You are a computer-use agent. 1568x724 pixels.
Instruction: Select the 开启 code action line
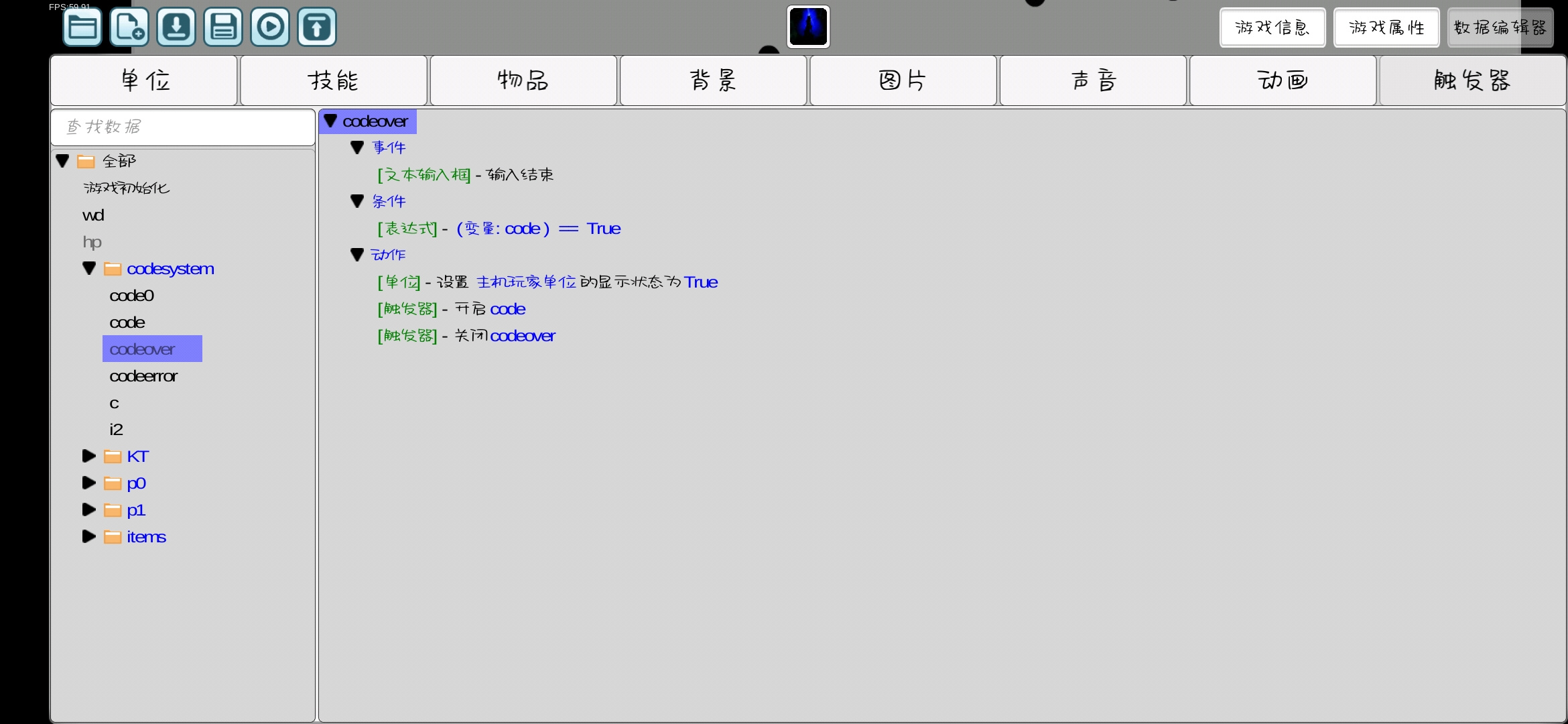[452, 309]
